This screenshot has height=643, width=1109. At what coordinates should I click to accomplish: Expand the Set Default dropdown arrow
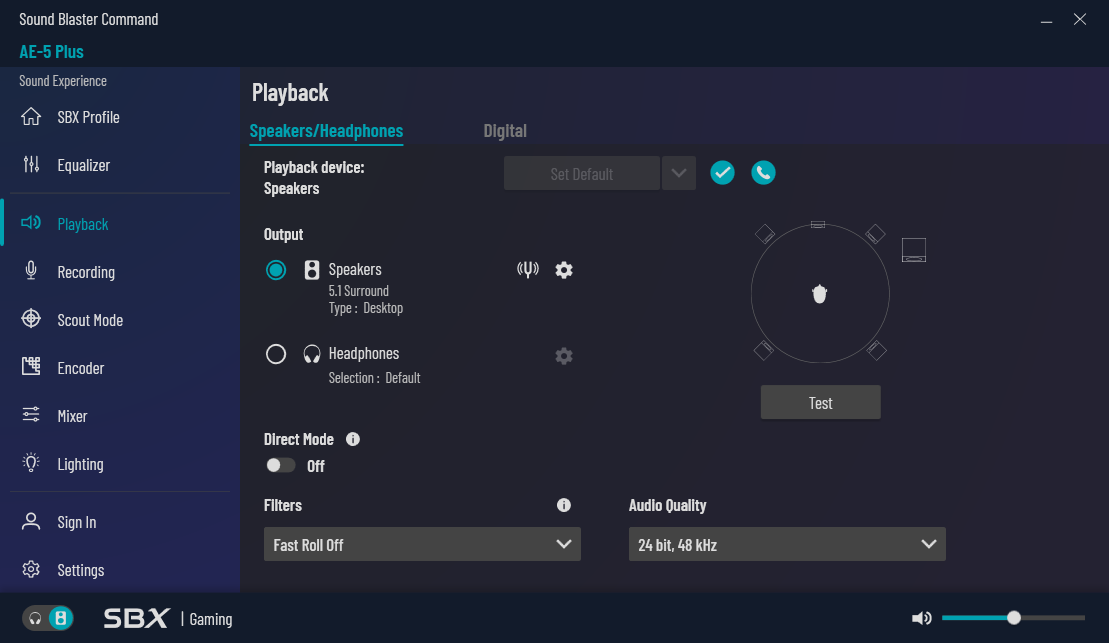pos(679,173)
